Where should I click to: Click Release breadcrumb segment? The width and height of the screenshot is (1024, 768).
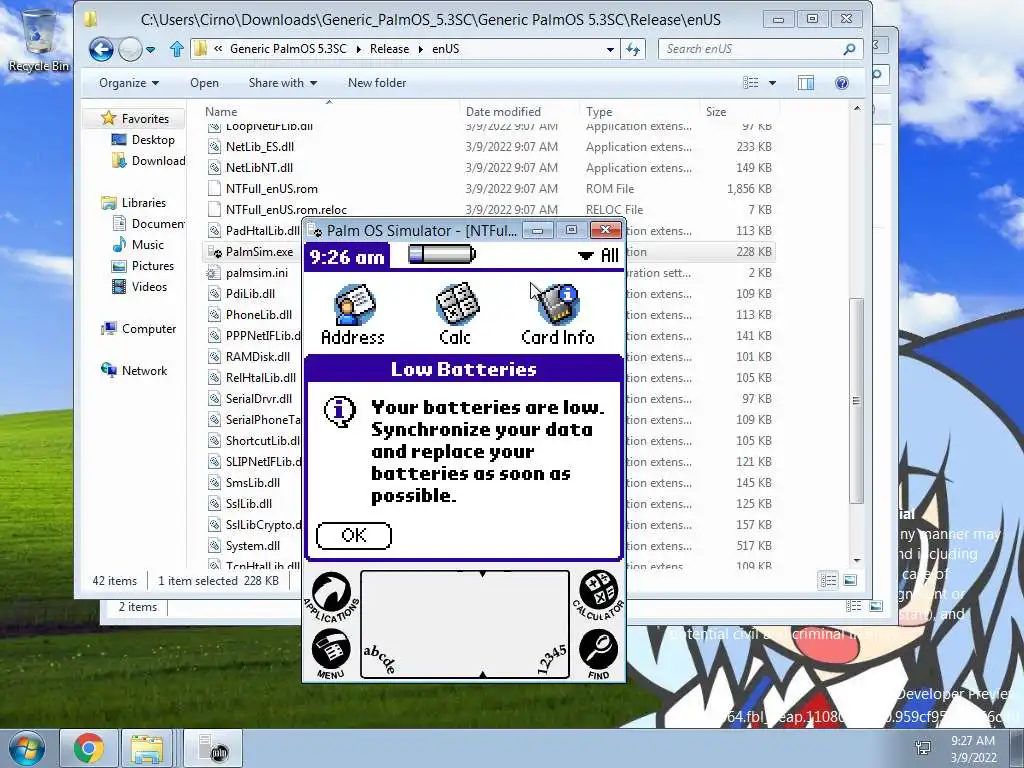tap(389, 49)
